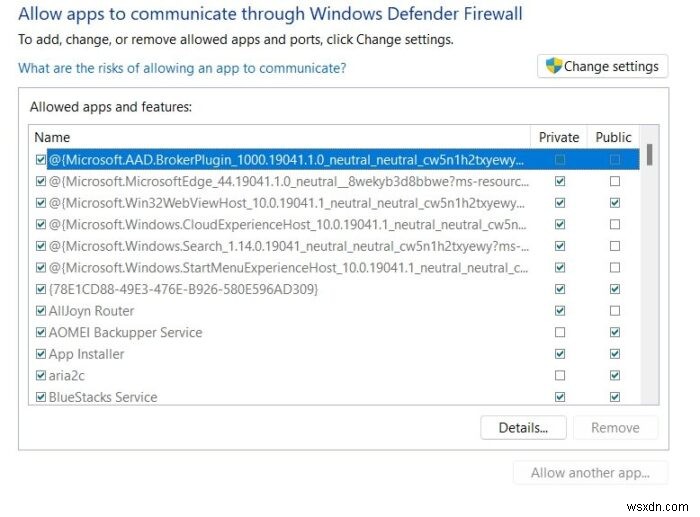Image resolution: width=700 pixels, height=517 pixels.
Task: Open risks of allowing an app link
Action: [182, 68]
